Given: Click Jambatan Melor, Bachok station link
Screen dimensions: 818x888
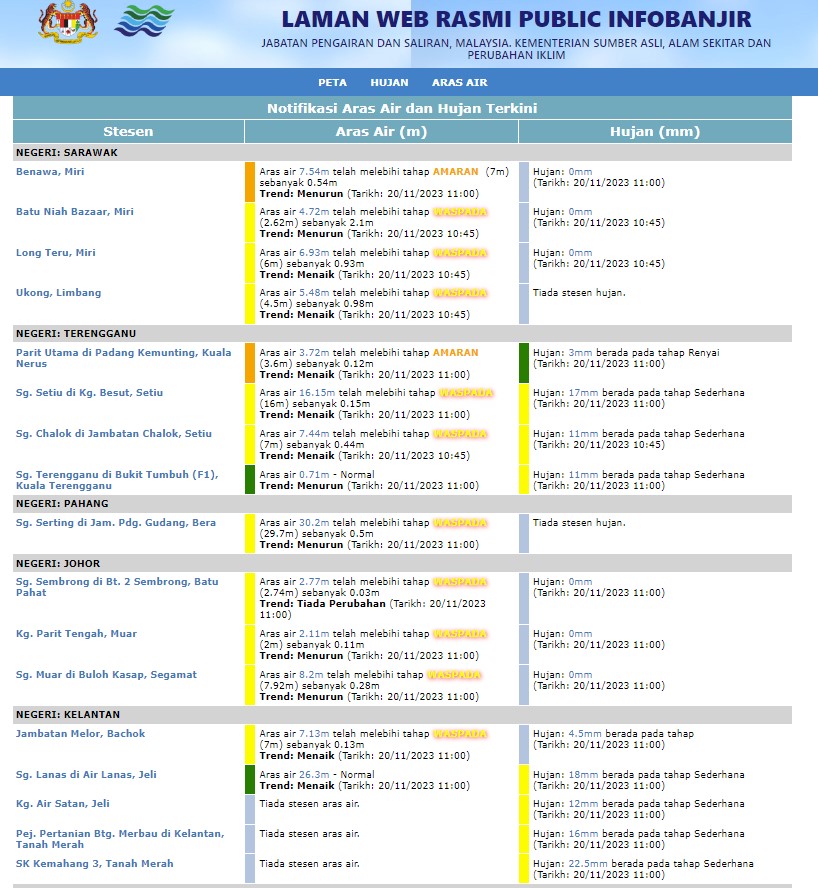Looking at the screenshot, I should tap(80, 734).
